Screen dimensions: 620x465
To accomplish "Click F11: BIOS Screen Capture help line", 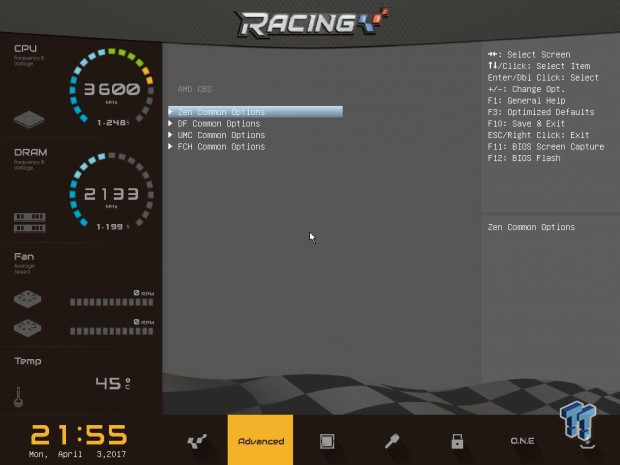I will pos(546,147).
